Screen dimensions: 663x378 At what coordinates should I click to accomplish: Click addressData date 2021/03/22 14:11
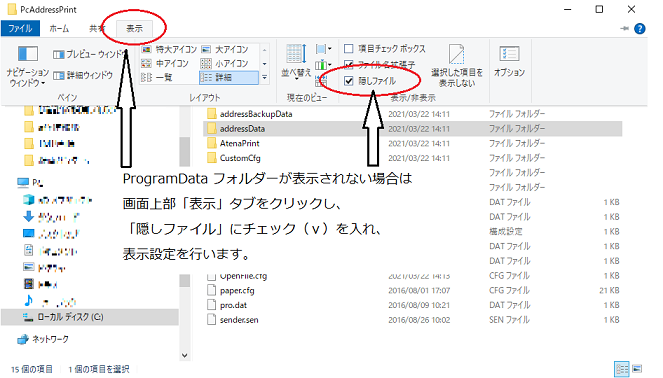(x=419, y=129)
